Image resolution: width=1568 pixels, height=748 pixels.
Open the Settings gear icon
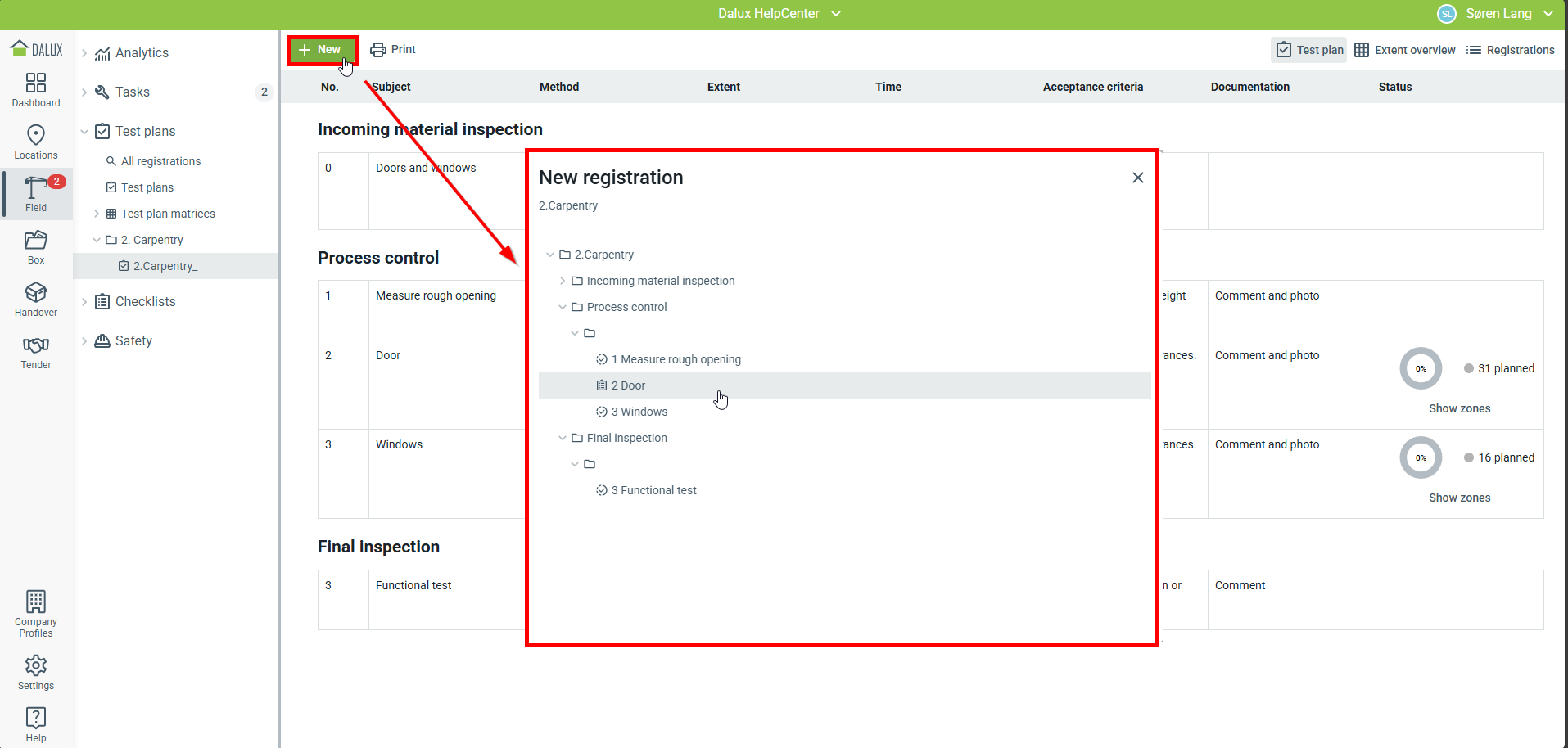[x=36, y=666]
